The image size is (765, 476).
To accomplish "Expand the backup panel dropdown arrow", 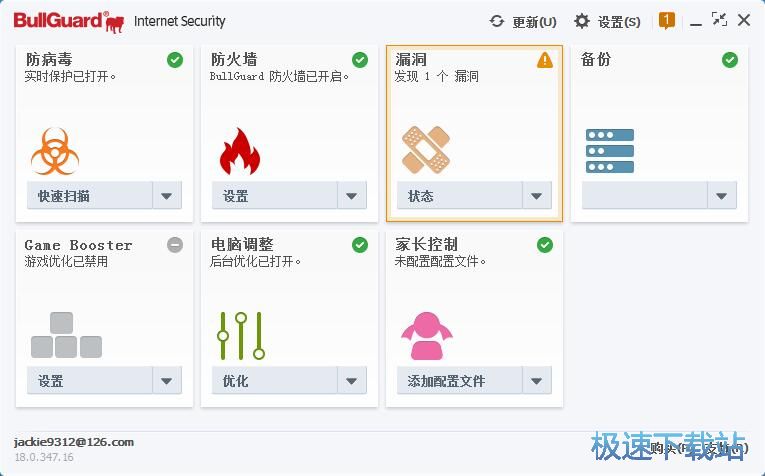I will pos(722,196).
